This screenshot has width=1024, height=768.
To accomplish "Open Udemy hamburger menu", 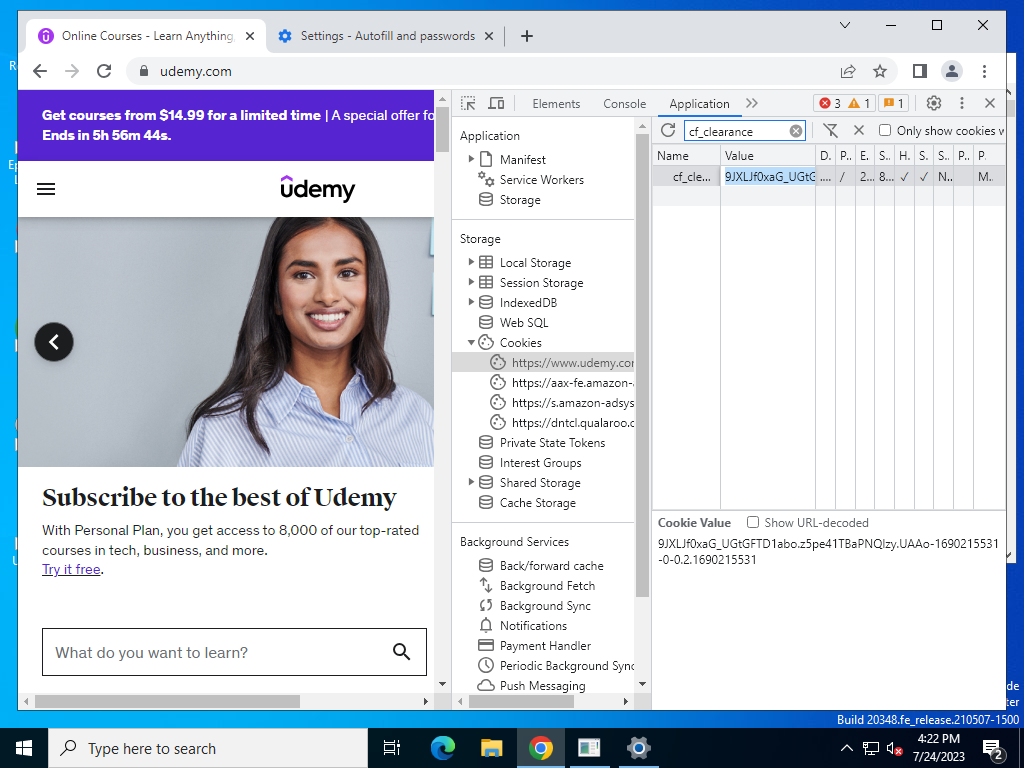I will pos(46,189).
